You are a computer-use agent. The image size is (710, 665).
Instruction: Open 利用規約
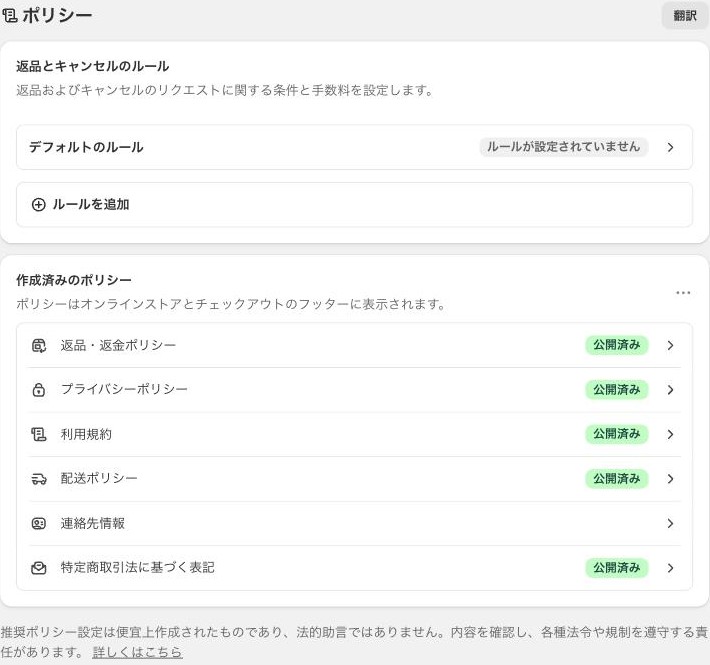pos(354,434)
